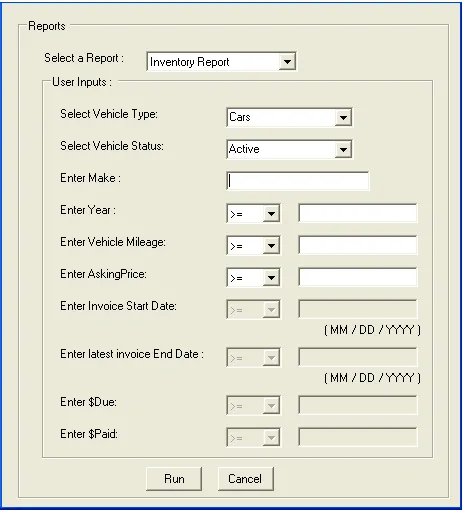Click the Enter AskingPrice label
Screen dimensions: 463x510
tap(103, 274)
